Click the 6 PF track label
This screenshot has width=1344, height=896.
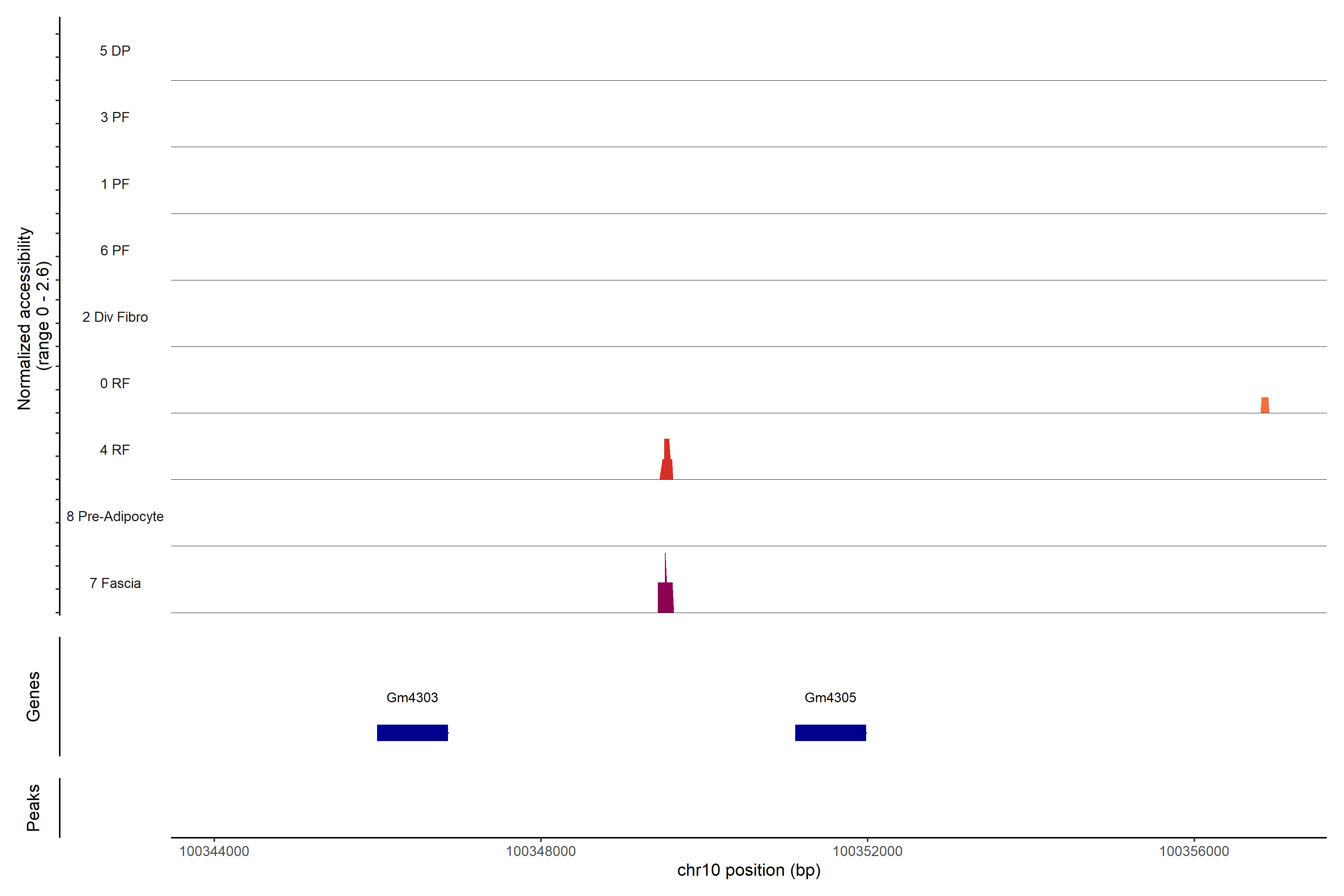(115, 250)
